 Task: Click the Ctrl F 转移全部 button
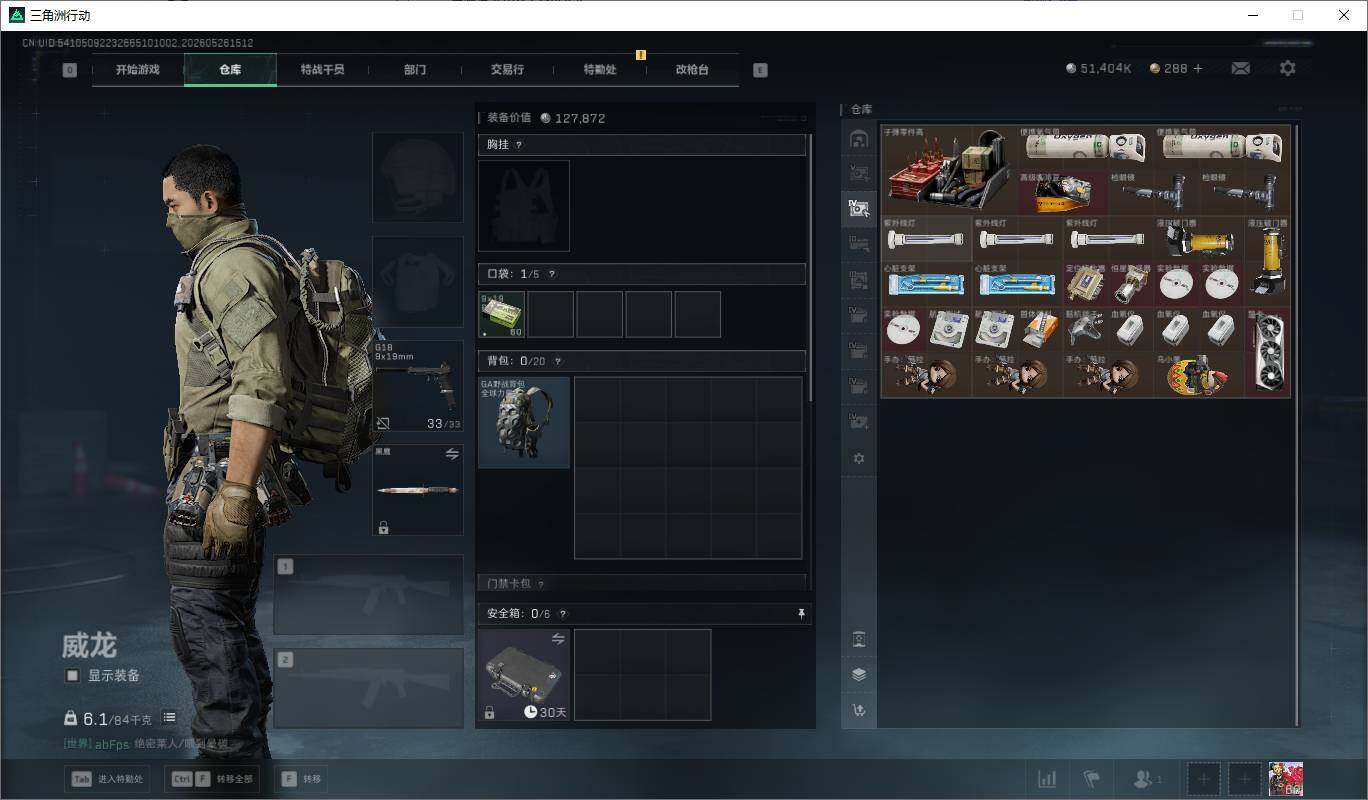pos(212,779)
